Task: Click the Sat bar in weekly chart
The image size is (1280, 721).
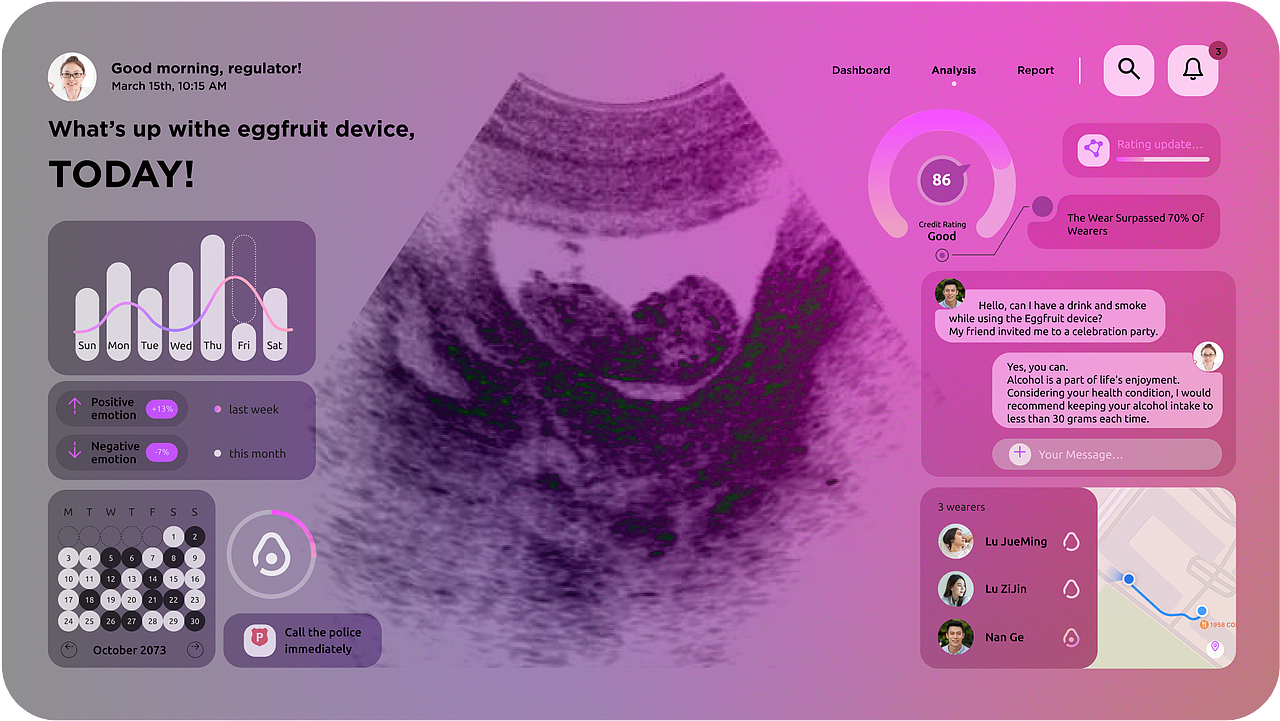Action: point(275,324)
